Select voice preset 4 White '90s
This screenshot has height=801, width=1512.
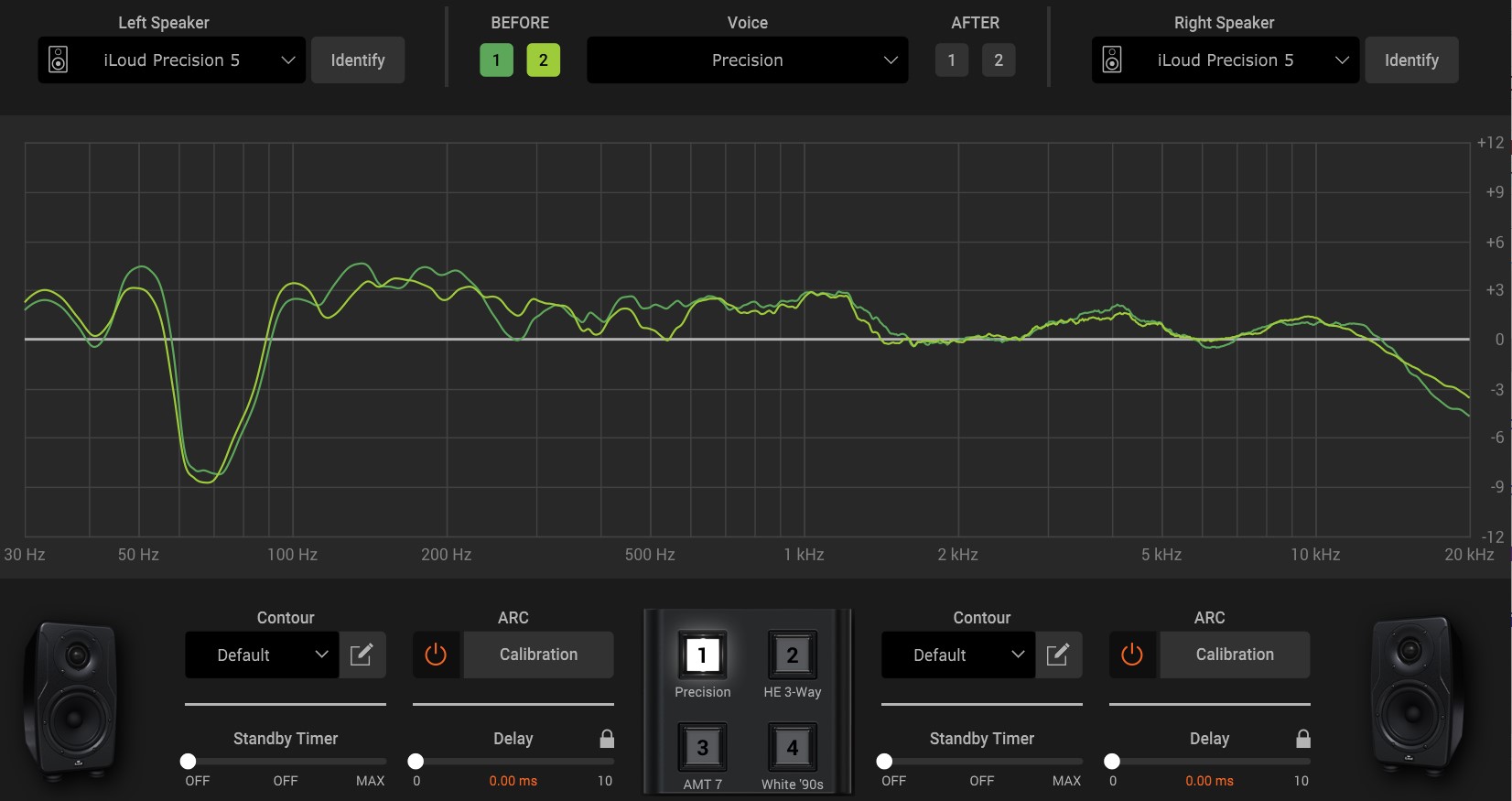tap(793, 748)
